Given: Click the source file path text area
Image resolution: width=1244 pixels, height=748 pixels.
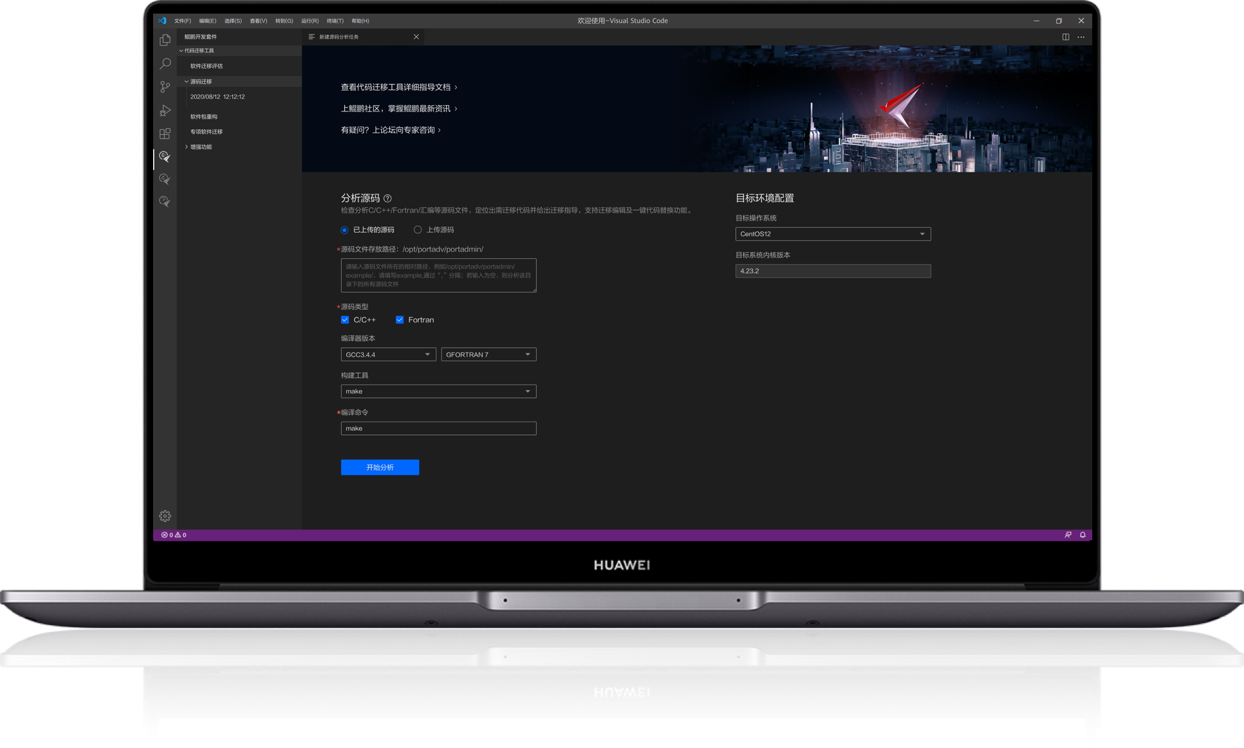Looking at the screenshot, I should (x=439, y=275).
